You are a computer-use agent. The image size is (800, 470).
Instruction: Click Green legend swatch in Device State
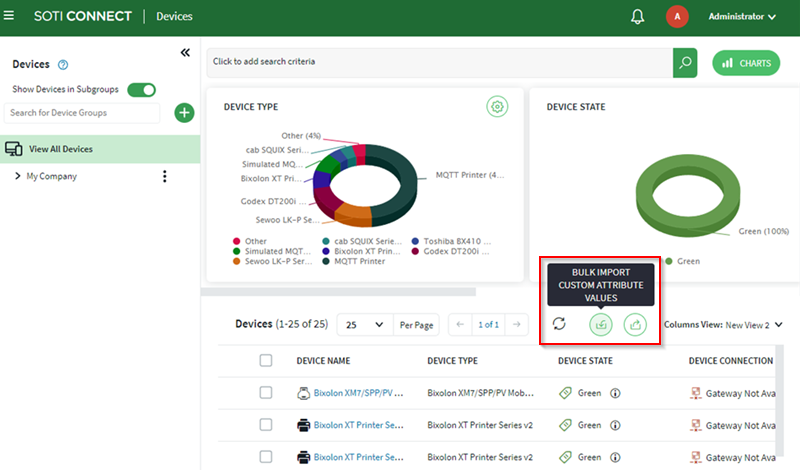click(669, 261)
